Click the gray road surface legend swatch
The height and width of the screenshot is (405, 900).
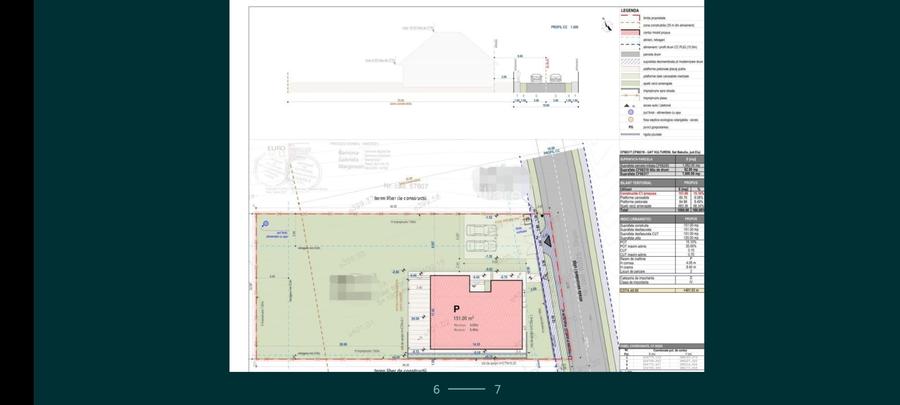coord(630,54)
